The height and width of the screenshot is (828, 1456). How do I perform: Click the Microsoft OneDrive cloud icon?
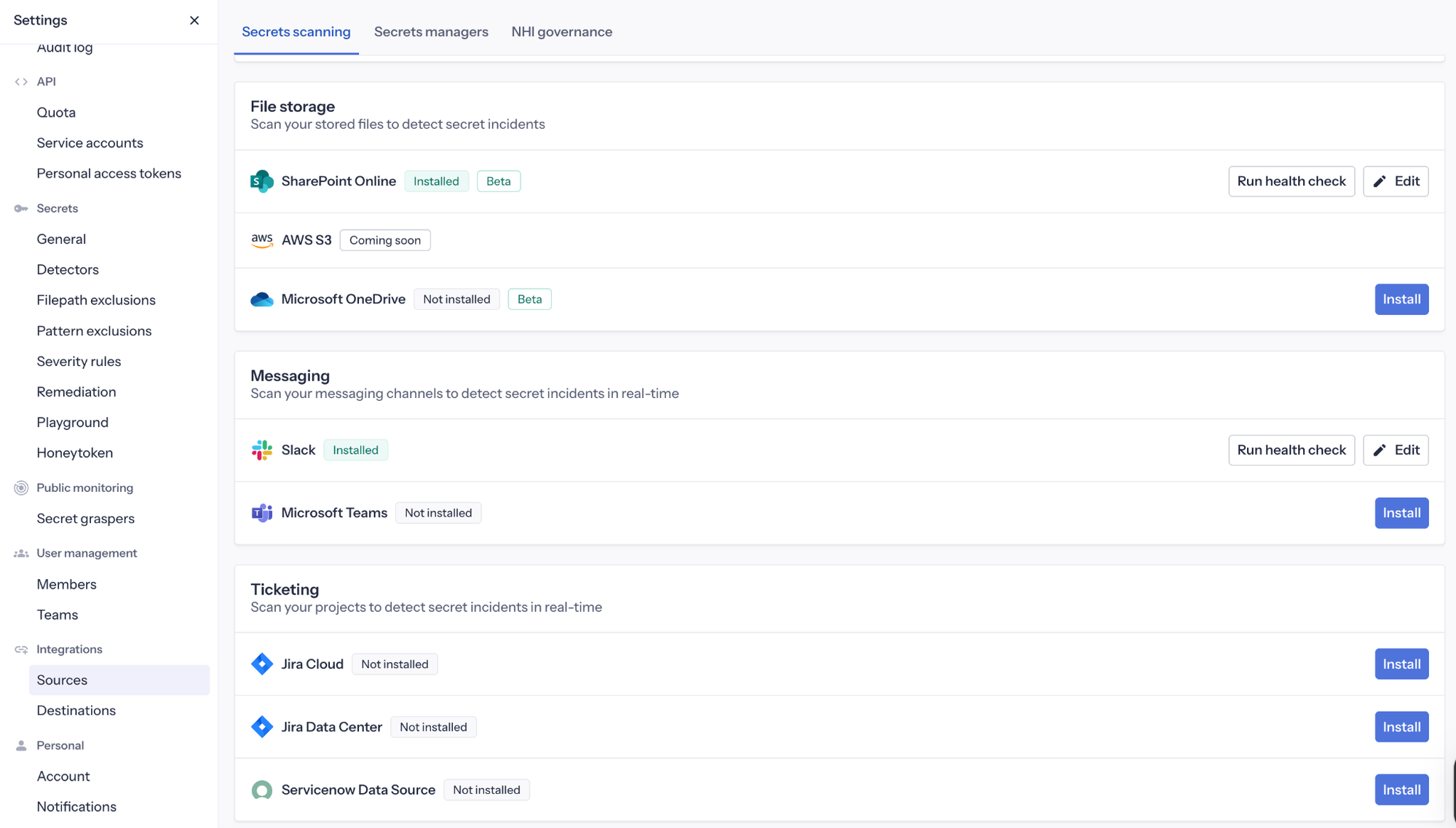(x=261, y=299)
